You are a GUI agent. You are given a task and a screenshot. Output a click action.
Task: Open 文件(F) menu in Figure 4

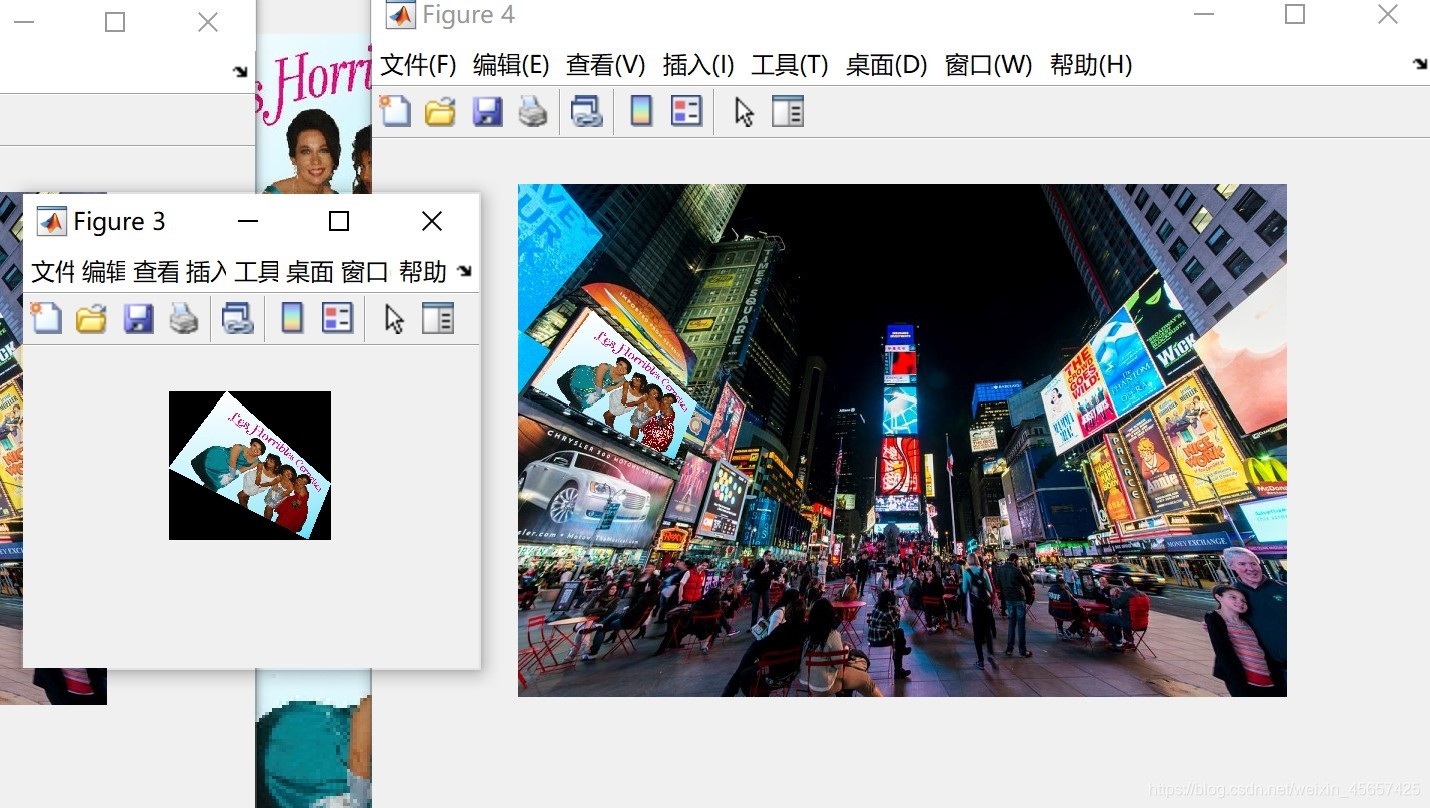pyautogui.click(x=418, y=65)
